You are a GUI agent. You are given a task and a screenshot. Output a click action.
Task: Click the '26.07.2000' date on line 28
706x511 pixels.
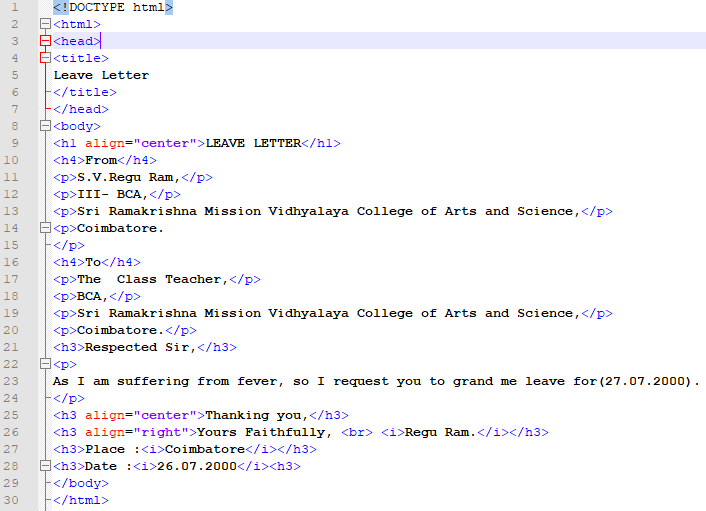point(197,466)
